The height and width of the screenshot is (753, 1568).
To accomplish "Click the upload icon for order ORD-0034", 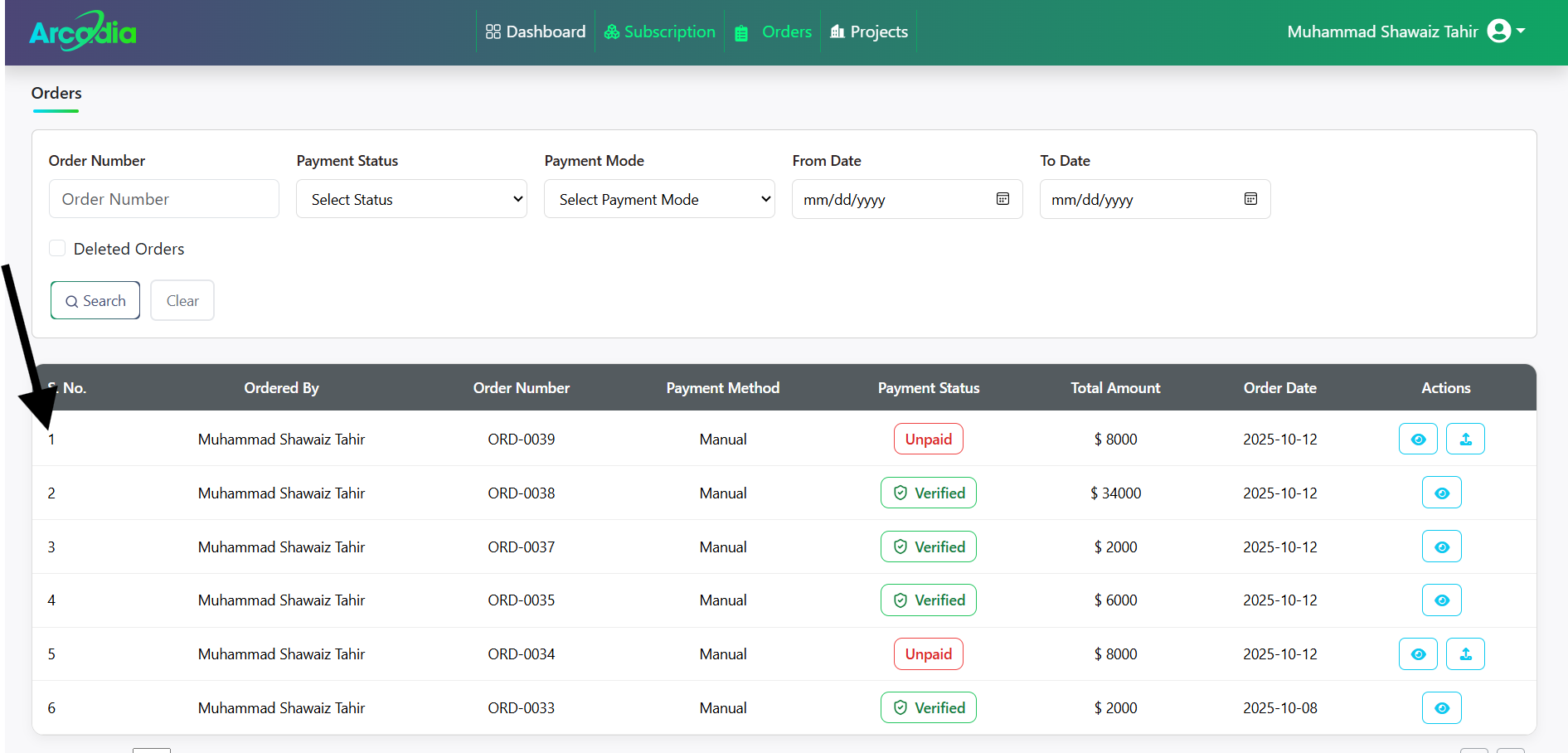I will [x=1465, y=653].
